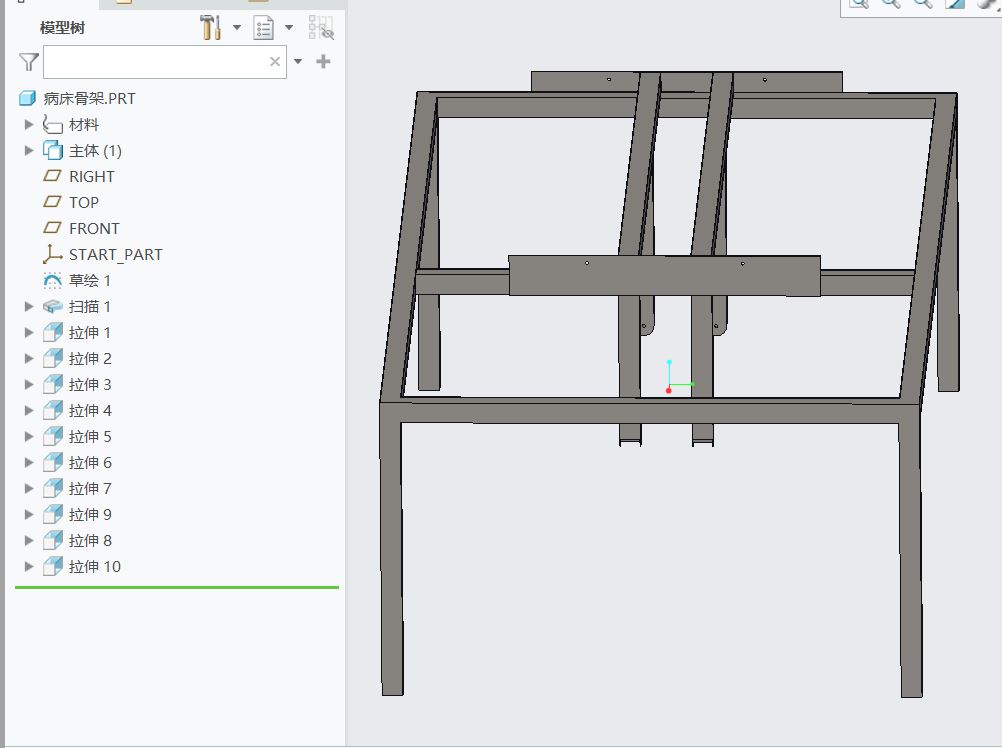Expand the 拉伸 8 feature
1002x748 pixels.
click(29, 540)
